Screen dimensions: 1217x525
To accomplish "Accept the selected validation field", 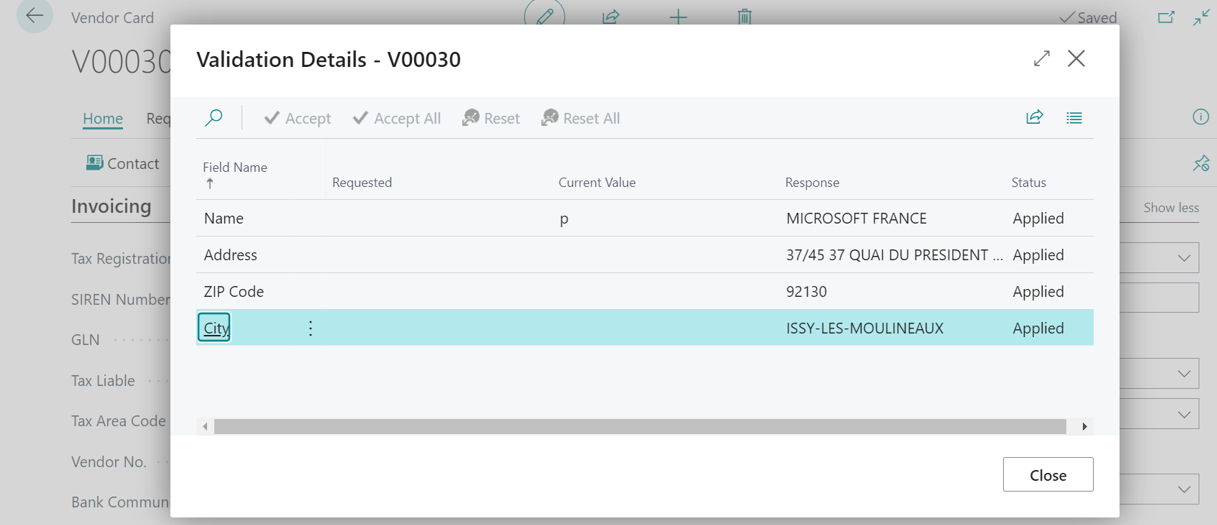I will click(x=297, y=118).
